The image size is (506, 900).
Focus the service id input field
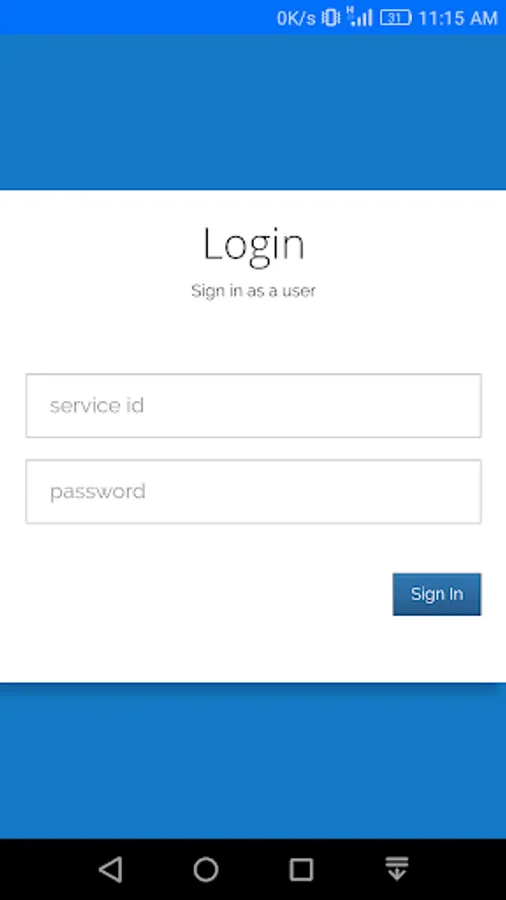(x=253, y=406)
